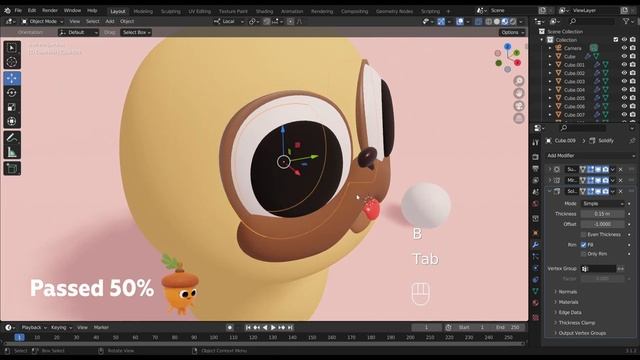Click the play animation button
The image size is (640, 360).
point(273,327)
